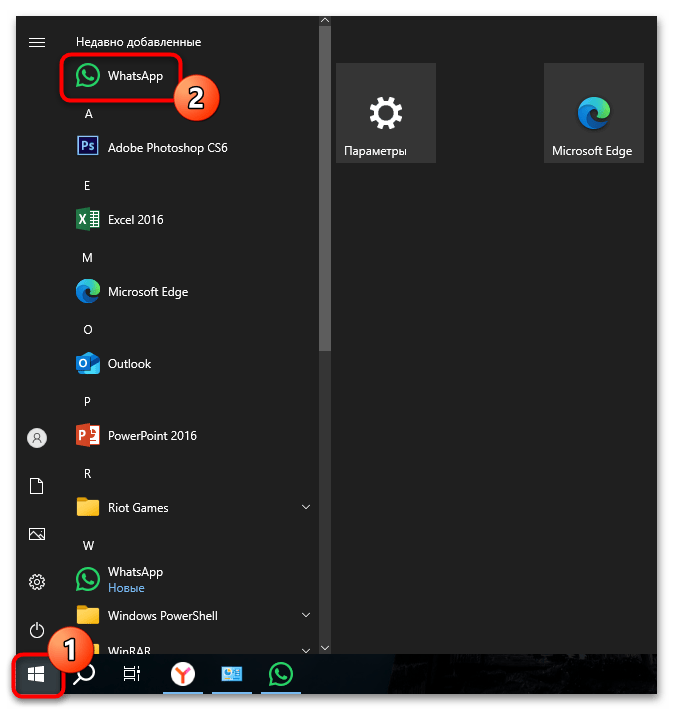
Task: Click the 'Недавно добавленные' heading
Action: pyautogui.click(x=139, y=42)
